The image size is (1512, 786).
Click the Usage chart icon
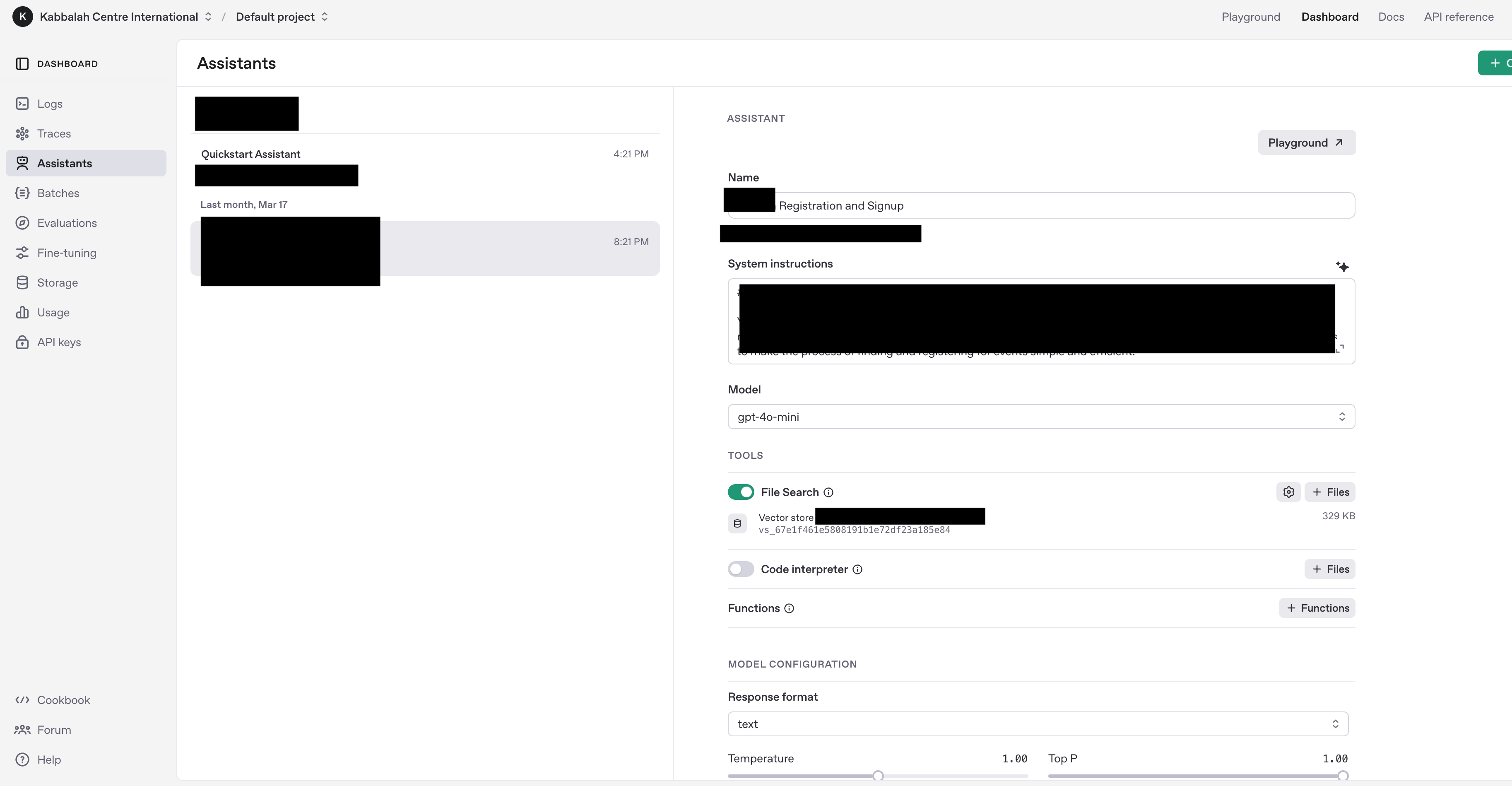(x=22, y=312)
